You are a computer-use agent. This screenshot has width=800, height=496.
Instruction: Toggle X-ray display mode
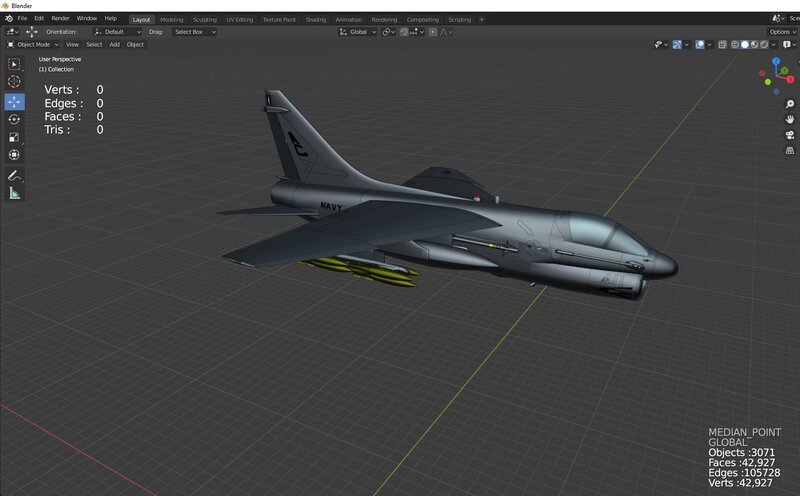coord(722,44)
